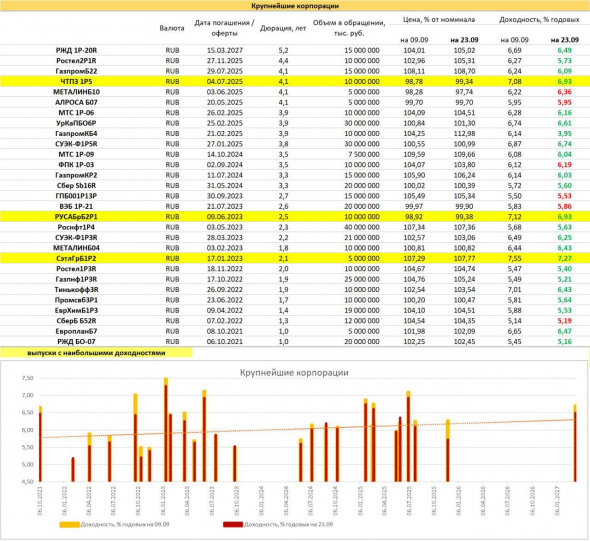Select the highlighted ЧТПЗ 1Р5 row name

(76, 82)
